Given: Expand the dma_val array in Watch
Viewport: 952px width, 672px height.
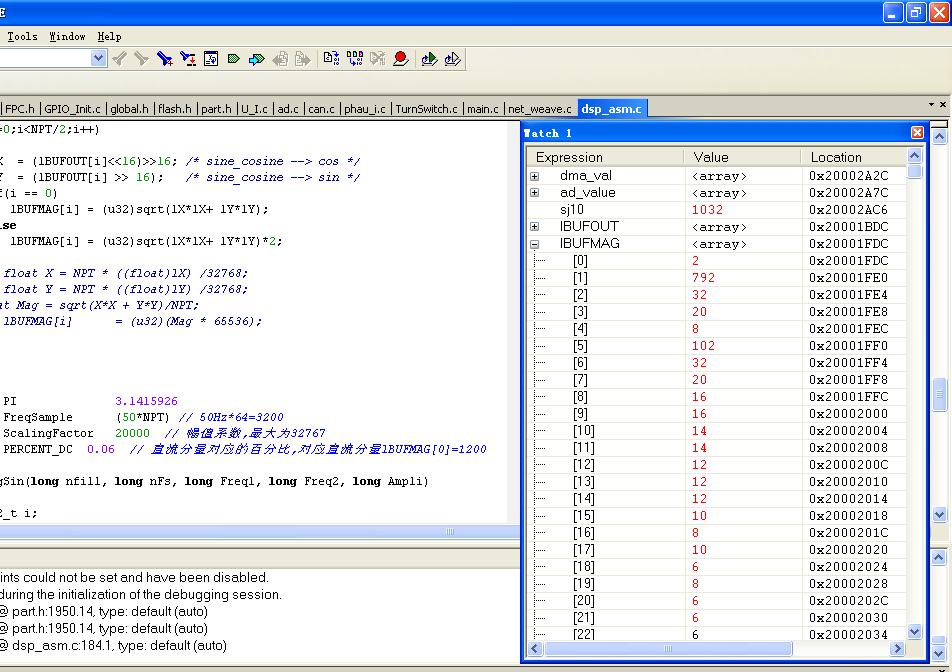Looking at the screenshot, I should pos(534,176).
